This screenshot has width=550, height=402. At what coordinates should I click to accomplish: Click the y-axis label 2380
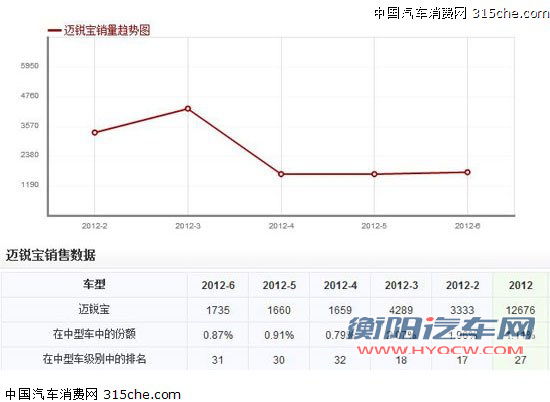pos(30,155)
